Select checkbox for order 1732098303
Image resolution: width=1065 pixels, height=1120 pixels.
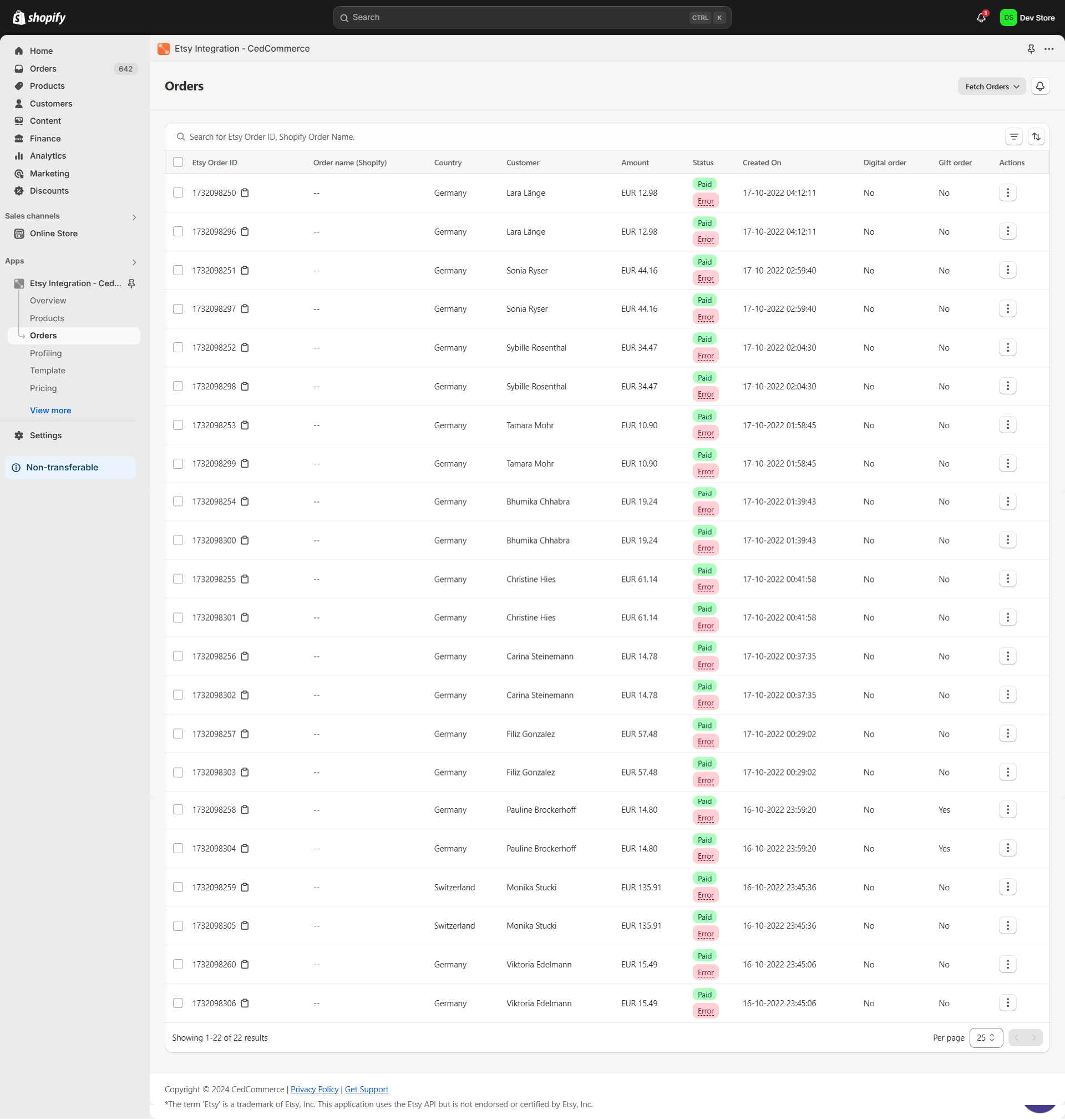[x=178, y=773]
